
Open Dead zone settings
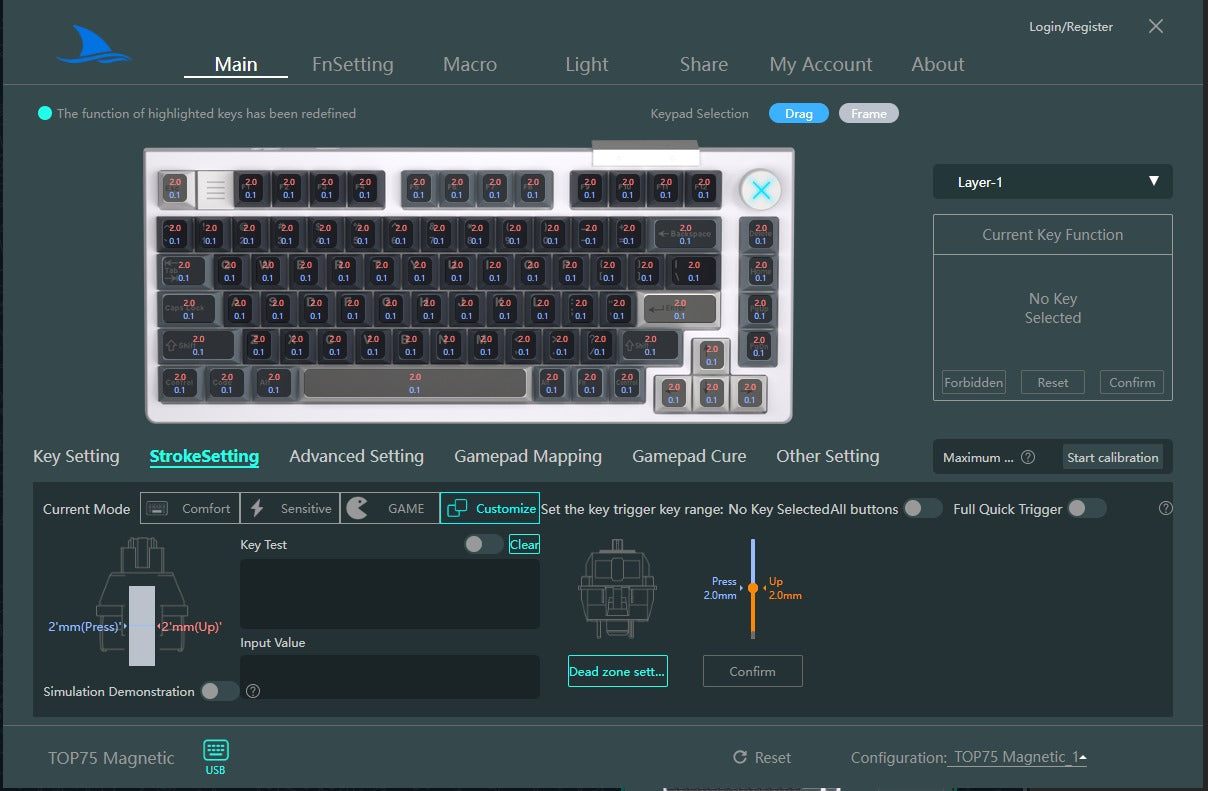point(617,671)
